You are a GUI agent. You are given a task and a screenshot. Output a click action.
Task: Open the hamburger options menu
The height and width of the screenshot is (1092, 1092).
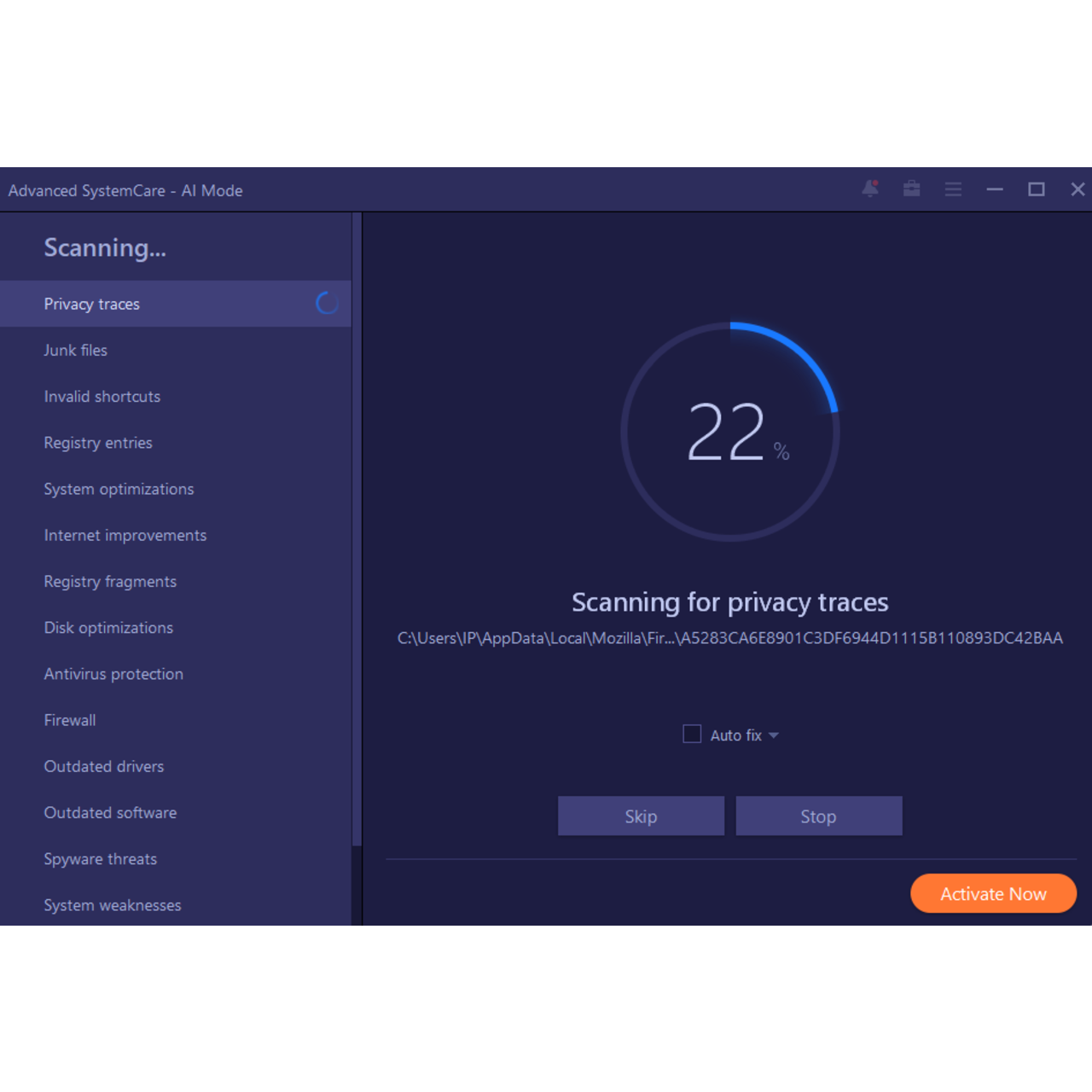[x=953, y=189]
